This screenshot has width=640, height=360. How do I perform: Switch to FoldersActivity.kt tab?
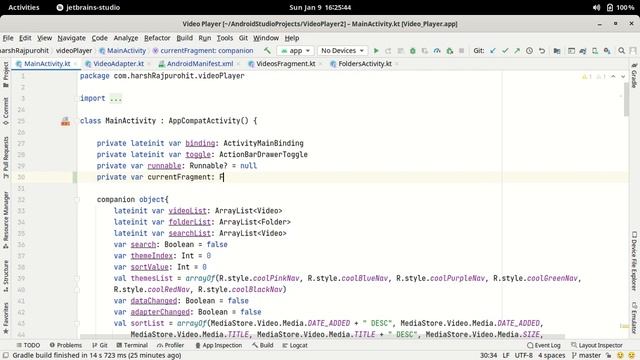tap(365, 64)
